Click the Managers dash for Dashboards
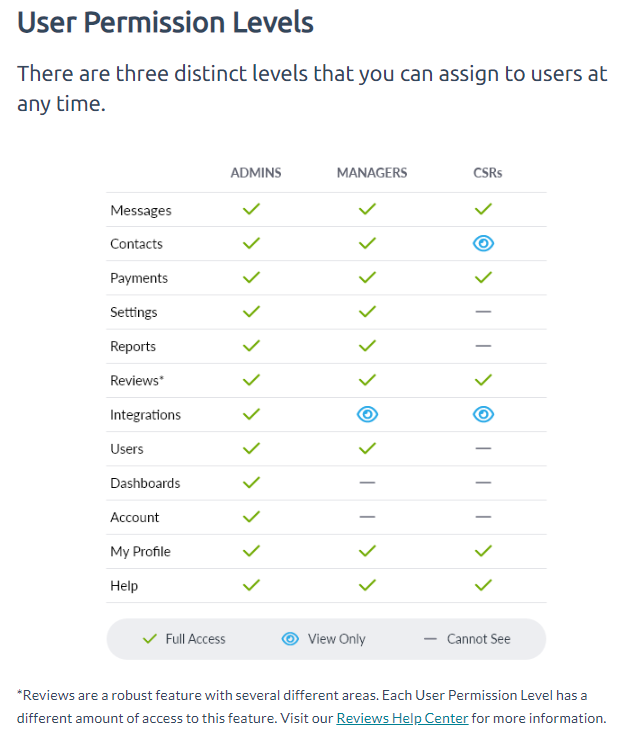The image size is (631, 735). coord(367,483)
